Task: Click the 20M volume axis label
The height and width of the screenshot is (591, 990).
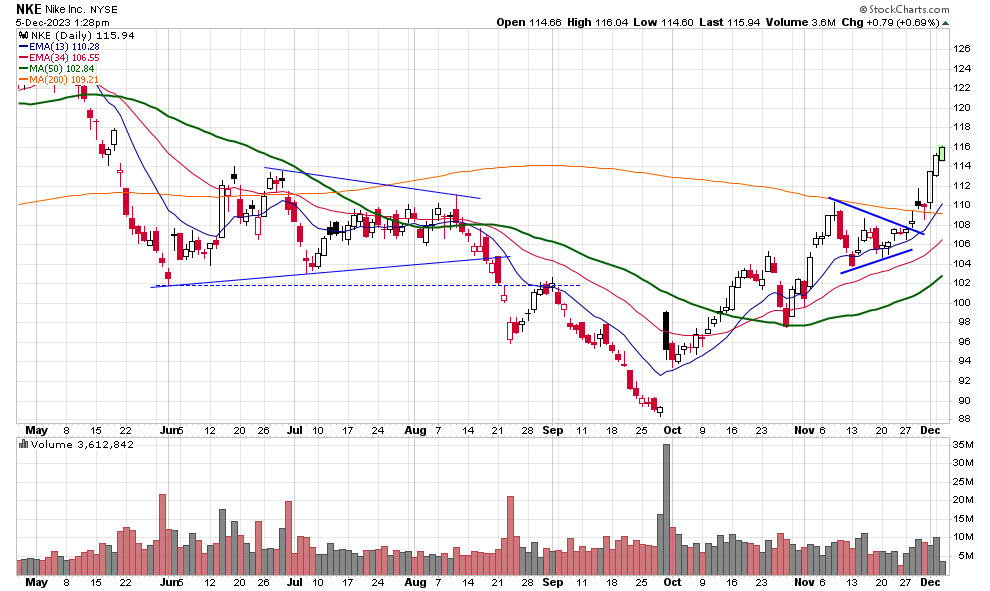Action: (x=963, y=500)
